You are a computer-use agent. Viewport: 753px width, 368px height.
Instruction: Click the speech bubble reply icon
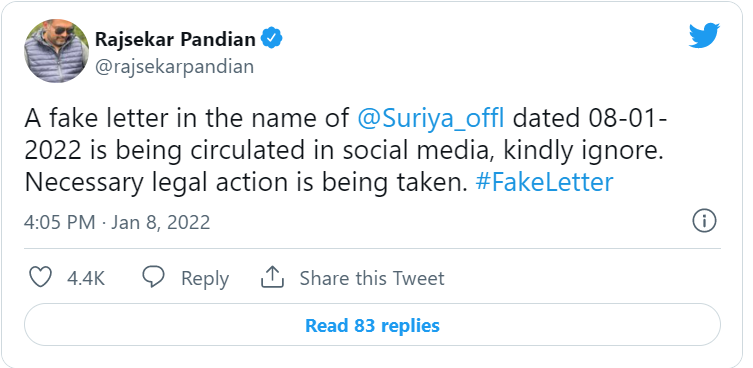pyautogui.click(x=154, y=278)
